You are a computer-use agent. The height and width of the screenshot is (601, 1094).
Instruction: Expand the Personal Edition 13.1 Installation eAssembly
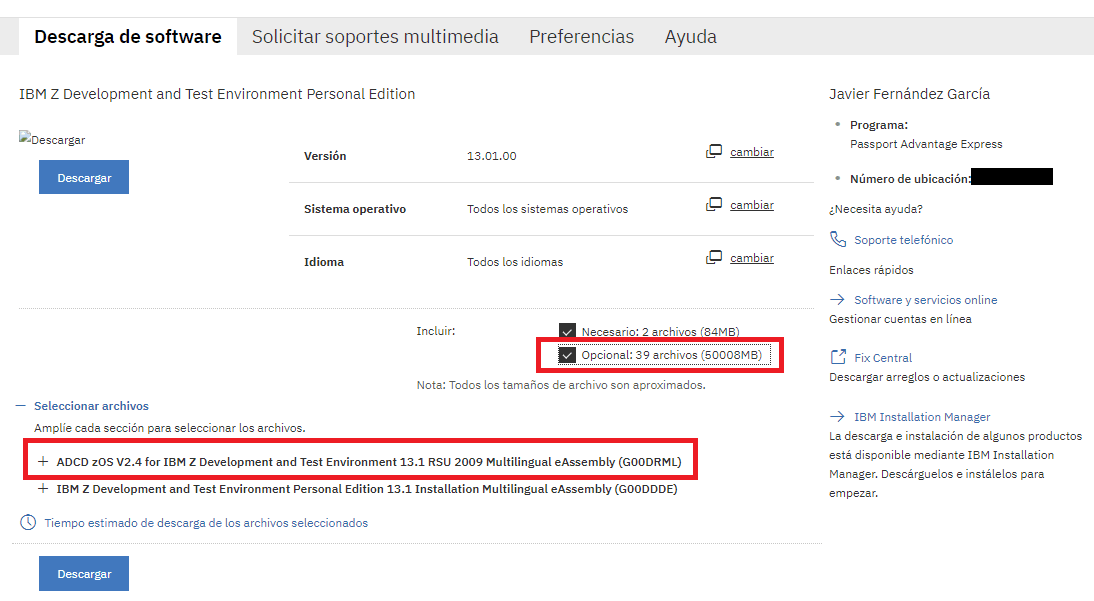click(x=43, y=489)
